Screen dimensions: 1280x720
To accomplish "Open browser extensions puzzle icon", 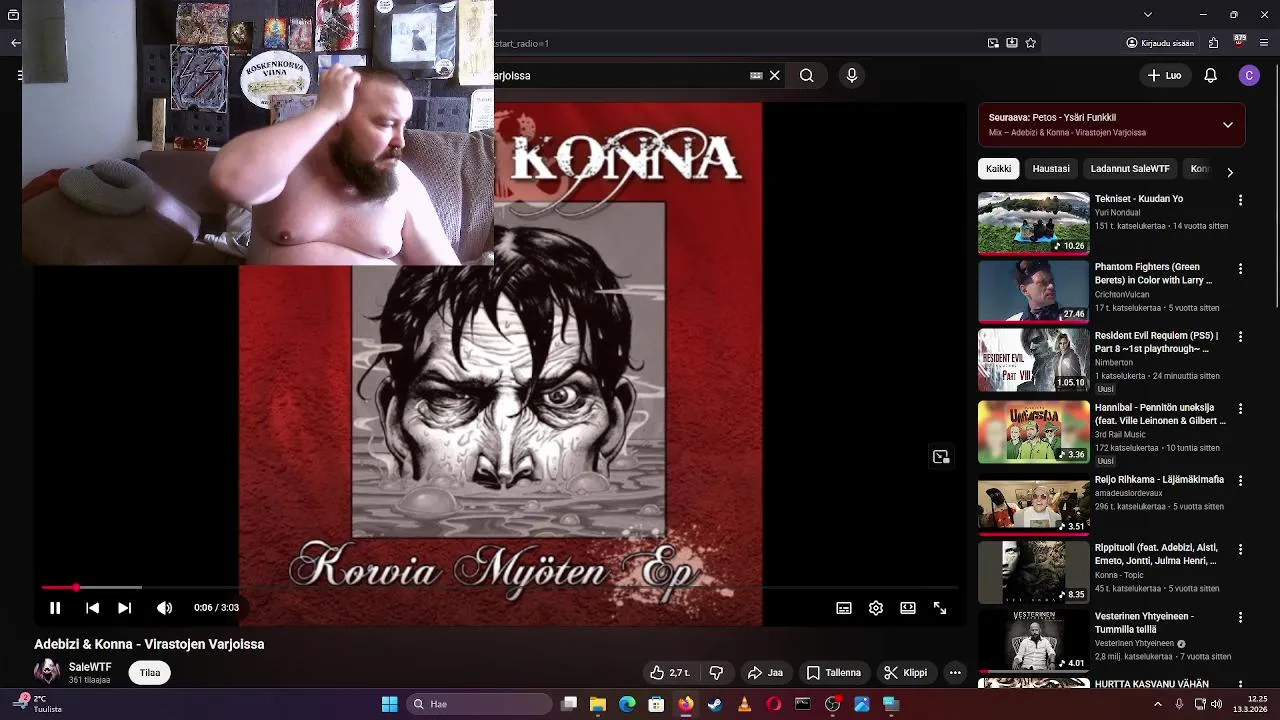I will tap(1213, 43).
